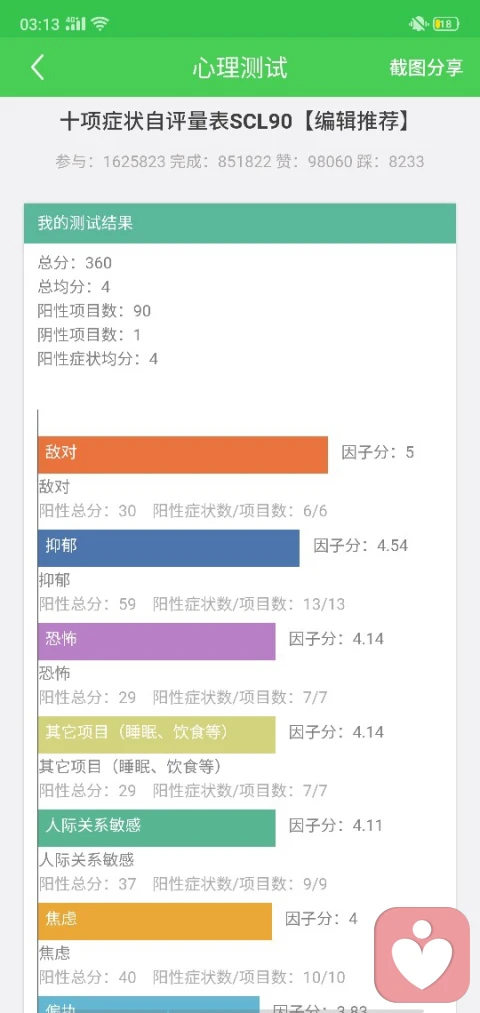
Task: Select the purple 恐怖 bar
Action: coord(156,641)
